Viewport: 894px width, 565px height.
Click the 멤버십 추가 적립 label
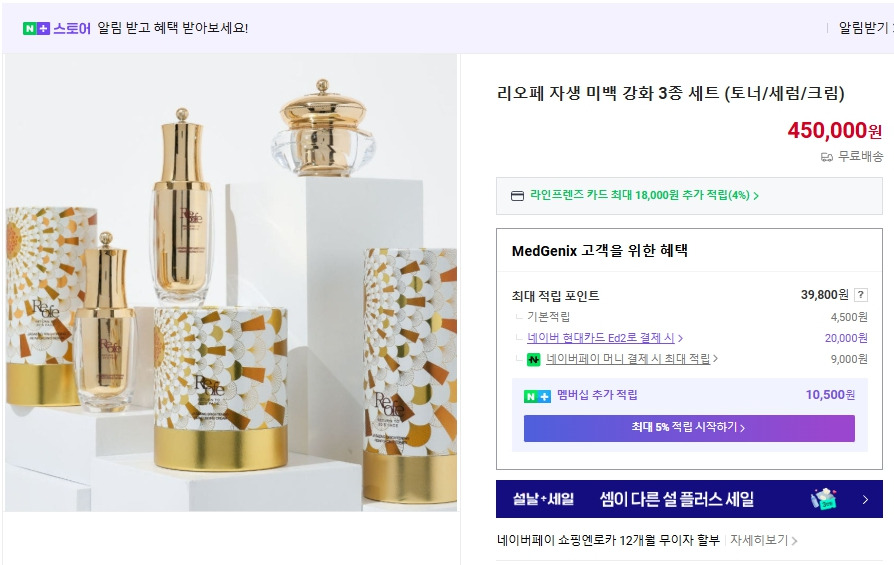click(x=597, y=396)
